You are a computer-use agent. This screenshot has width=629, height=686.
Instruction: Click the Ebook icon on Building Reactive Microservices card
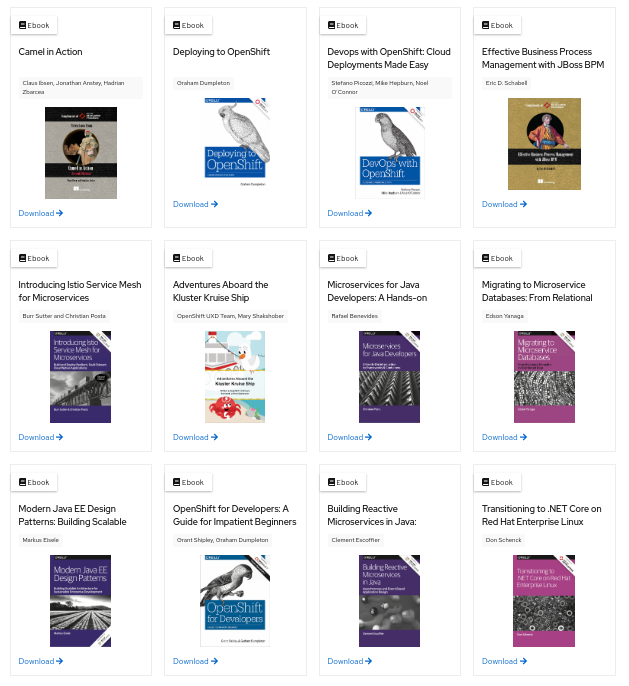332,482
